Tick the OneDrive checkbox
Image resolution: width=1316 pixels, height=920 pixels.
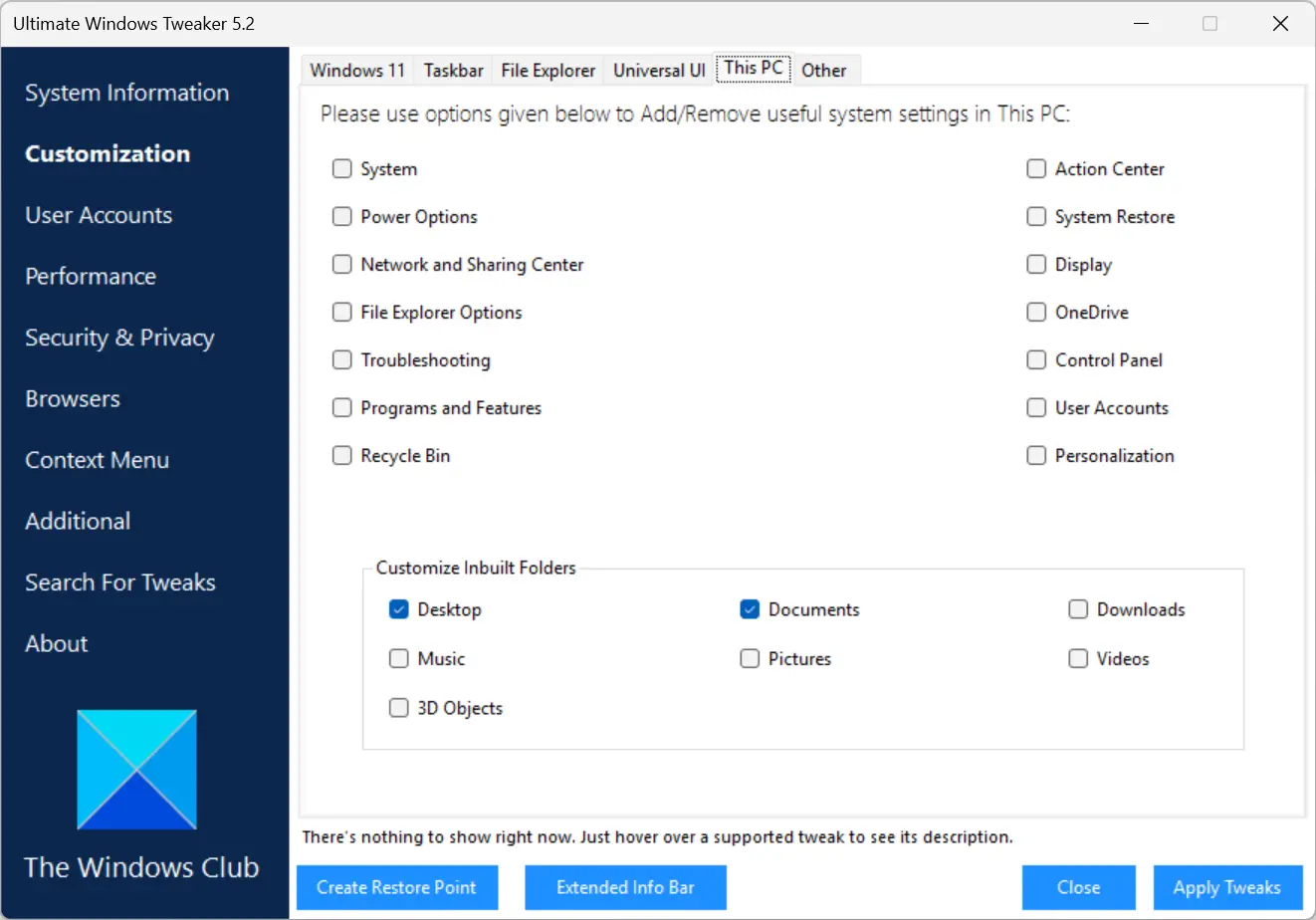(1036, 313)
